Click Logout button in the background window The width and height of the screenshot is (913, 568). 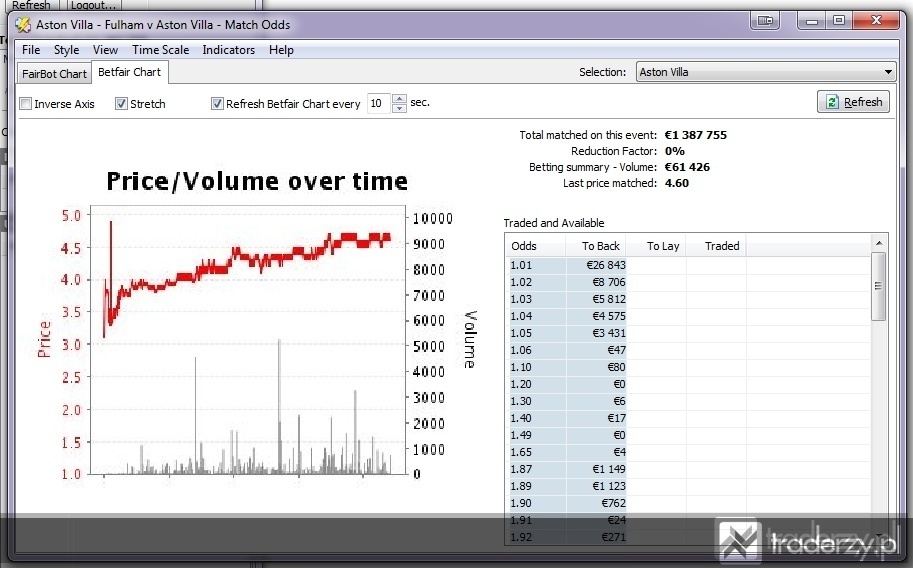tap(93, 5)
